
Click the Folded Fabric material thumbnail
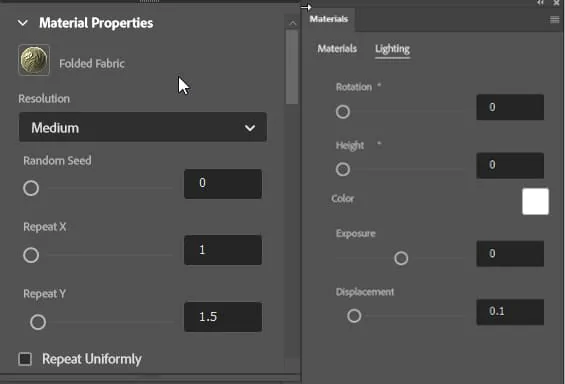(34, 60)
